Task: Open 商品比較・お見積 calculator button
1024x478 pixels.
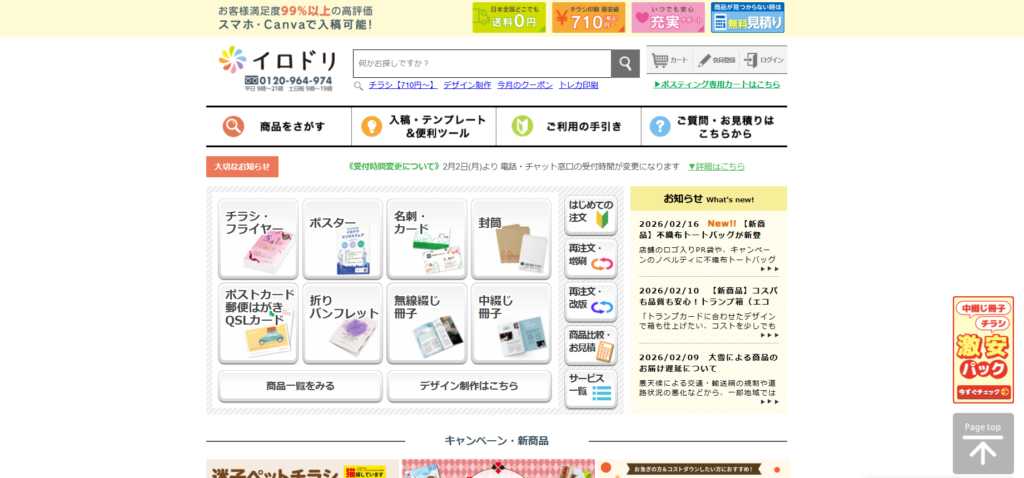Action: [x=590, y=343]
